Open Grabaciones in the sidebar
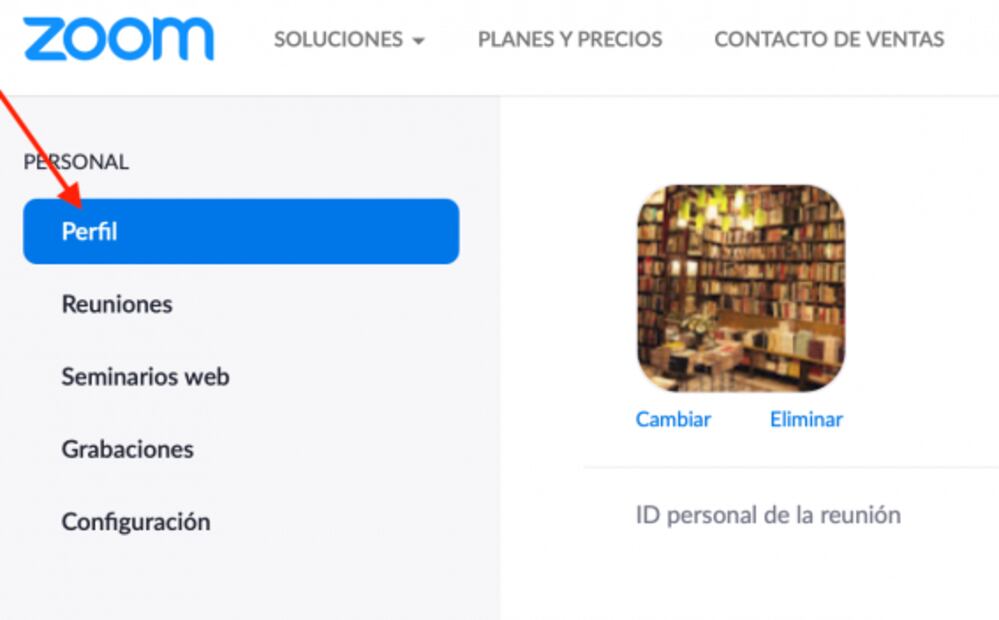Viewport: 999px width, 620px height. point(127,449)
